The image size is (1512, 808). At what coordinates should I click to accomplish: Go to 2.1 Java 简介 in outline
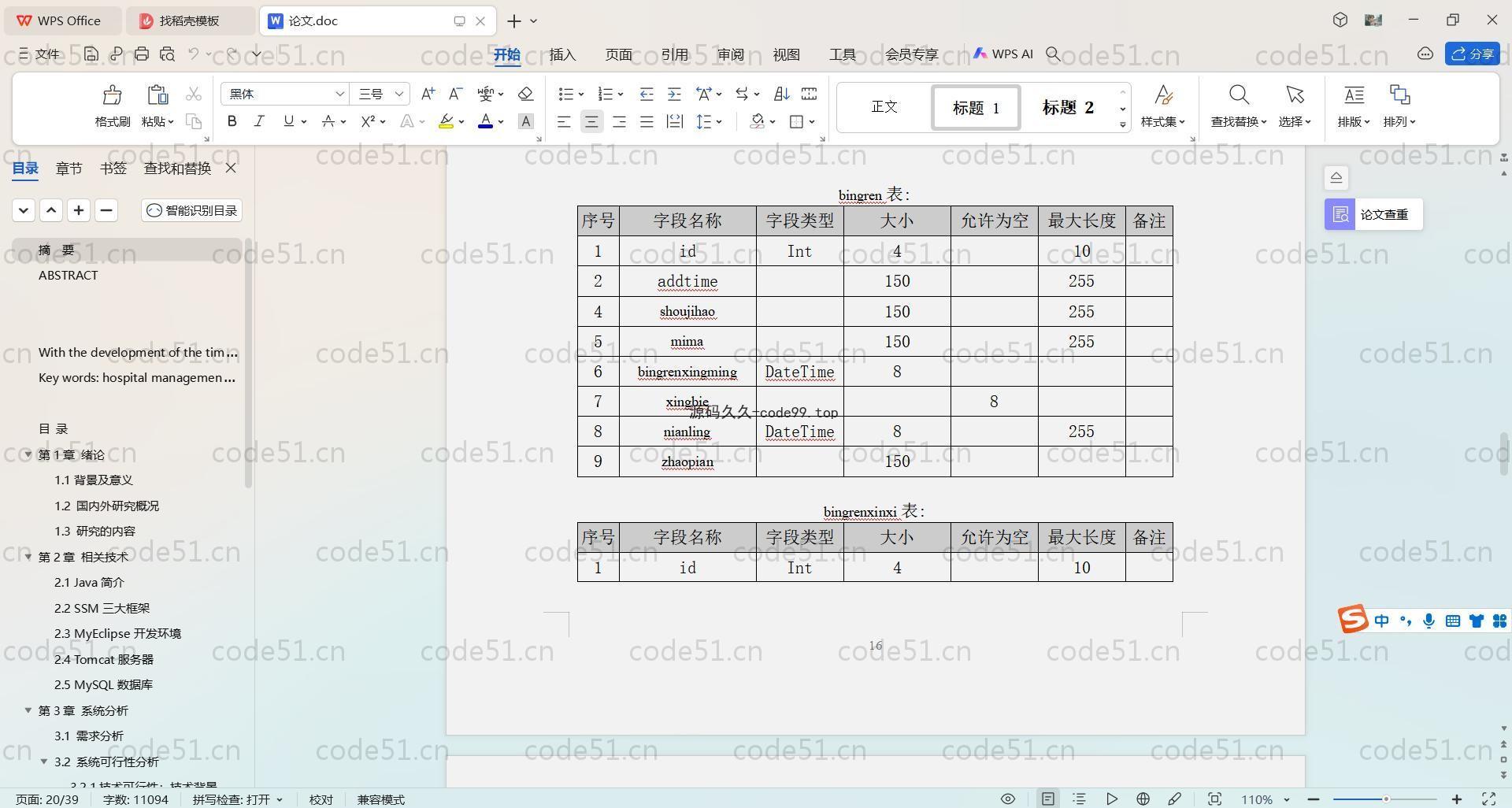(89, 582)
